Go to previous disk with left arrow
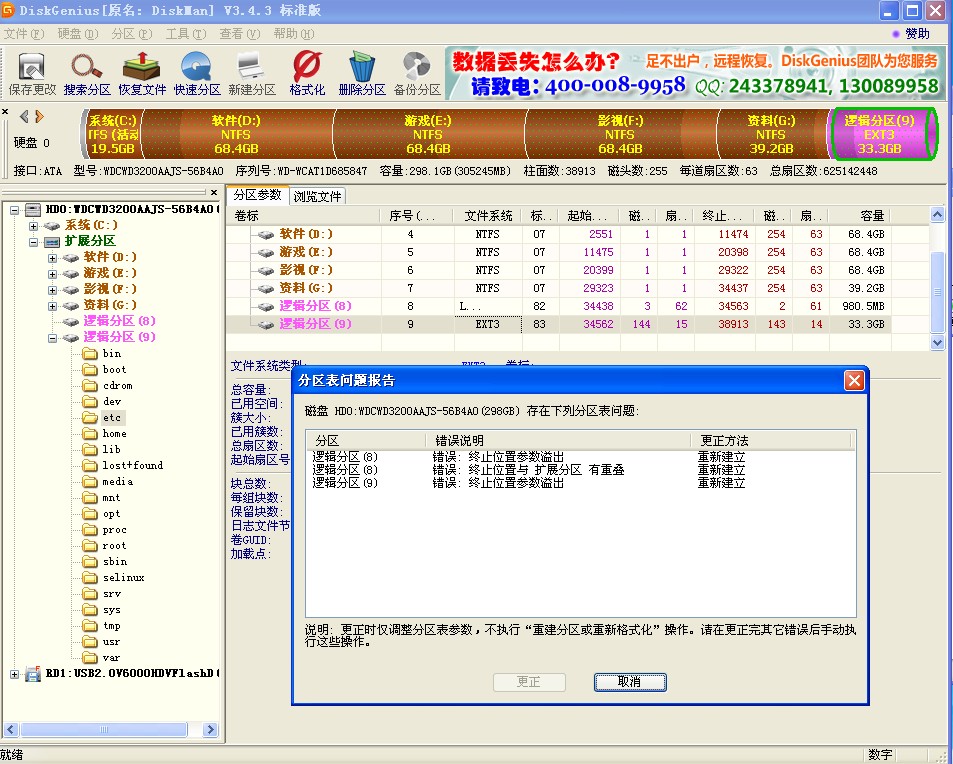This screenshot has width=953, height=764. [24, 116]
